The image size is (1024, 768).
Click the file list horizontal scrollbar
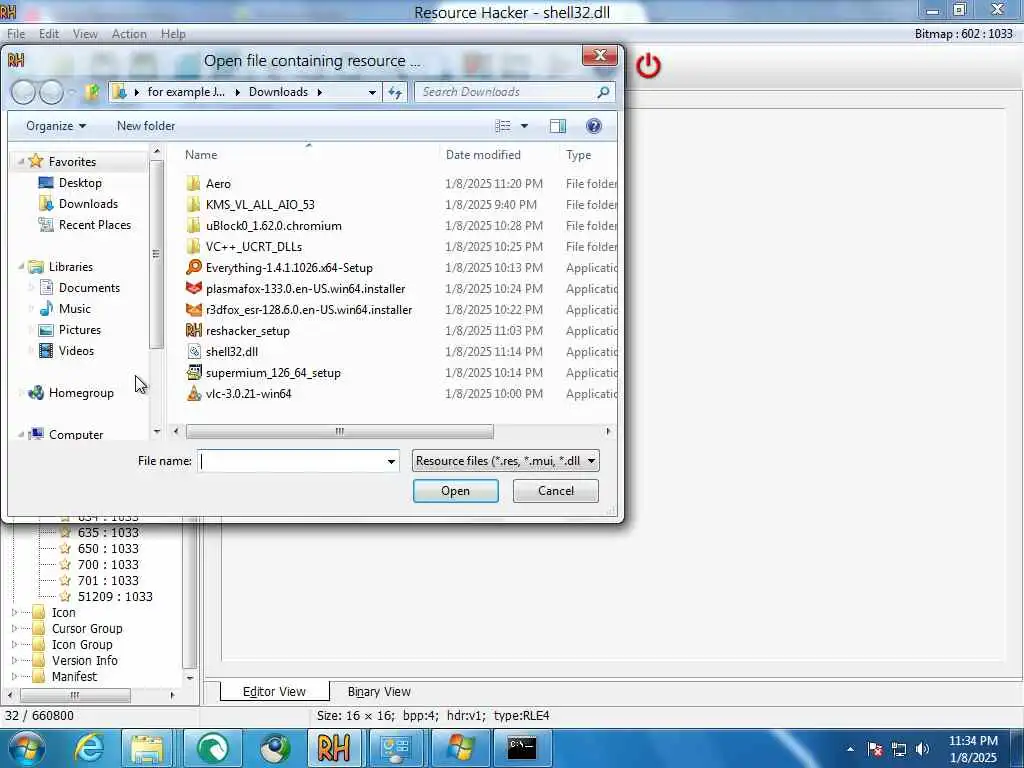pyautogui.click(x=340, y=432)
